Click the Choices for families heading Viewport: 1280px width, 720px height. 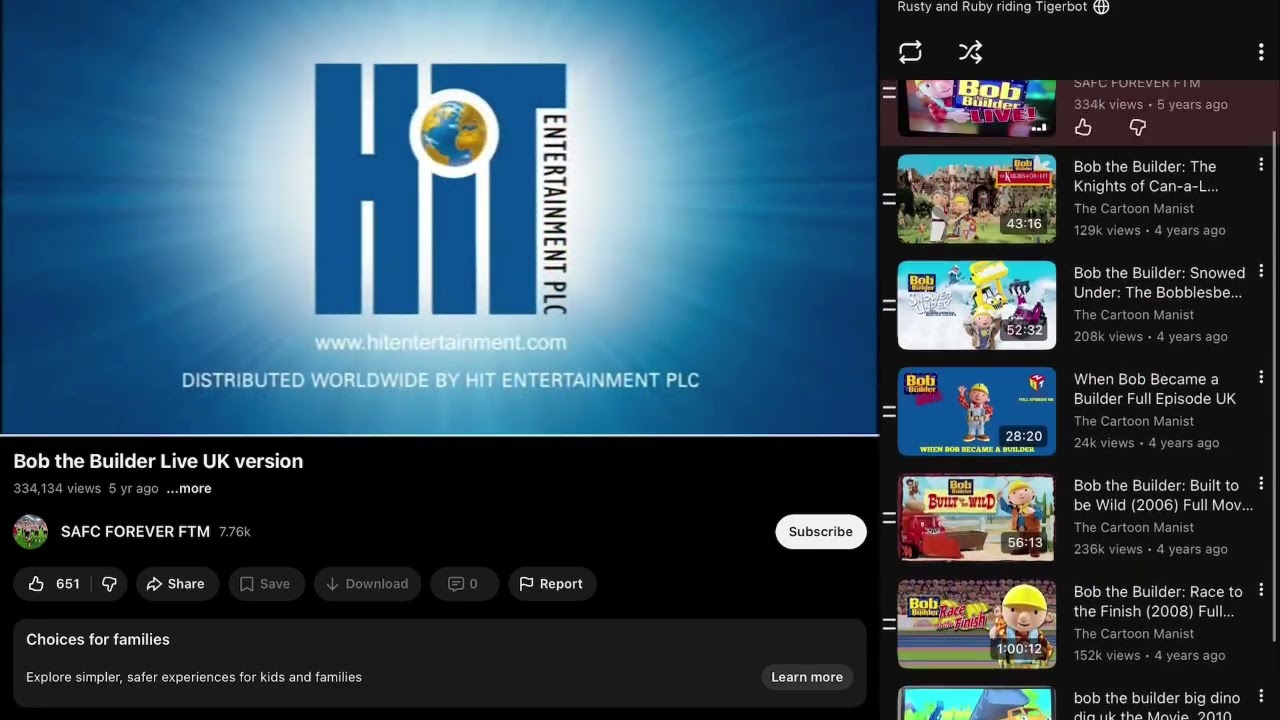pyautogui.click(x=98, y=640)
